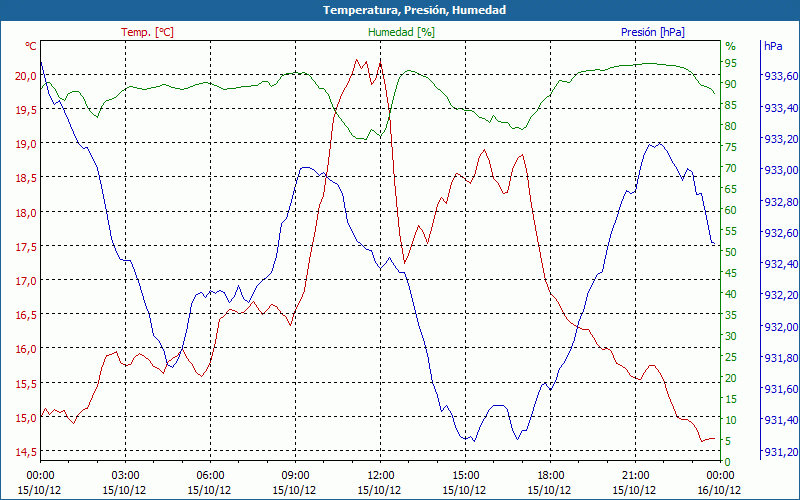Click the 933,00 pressure axis label
Viewport: 800px width, 500px height.
point(781,170)
